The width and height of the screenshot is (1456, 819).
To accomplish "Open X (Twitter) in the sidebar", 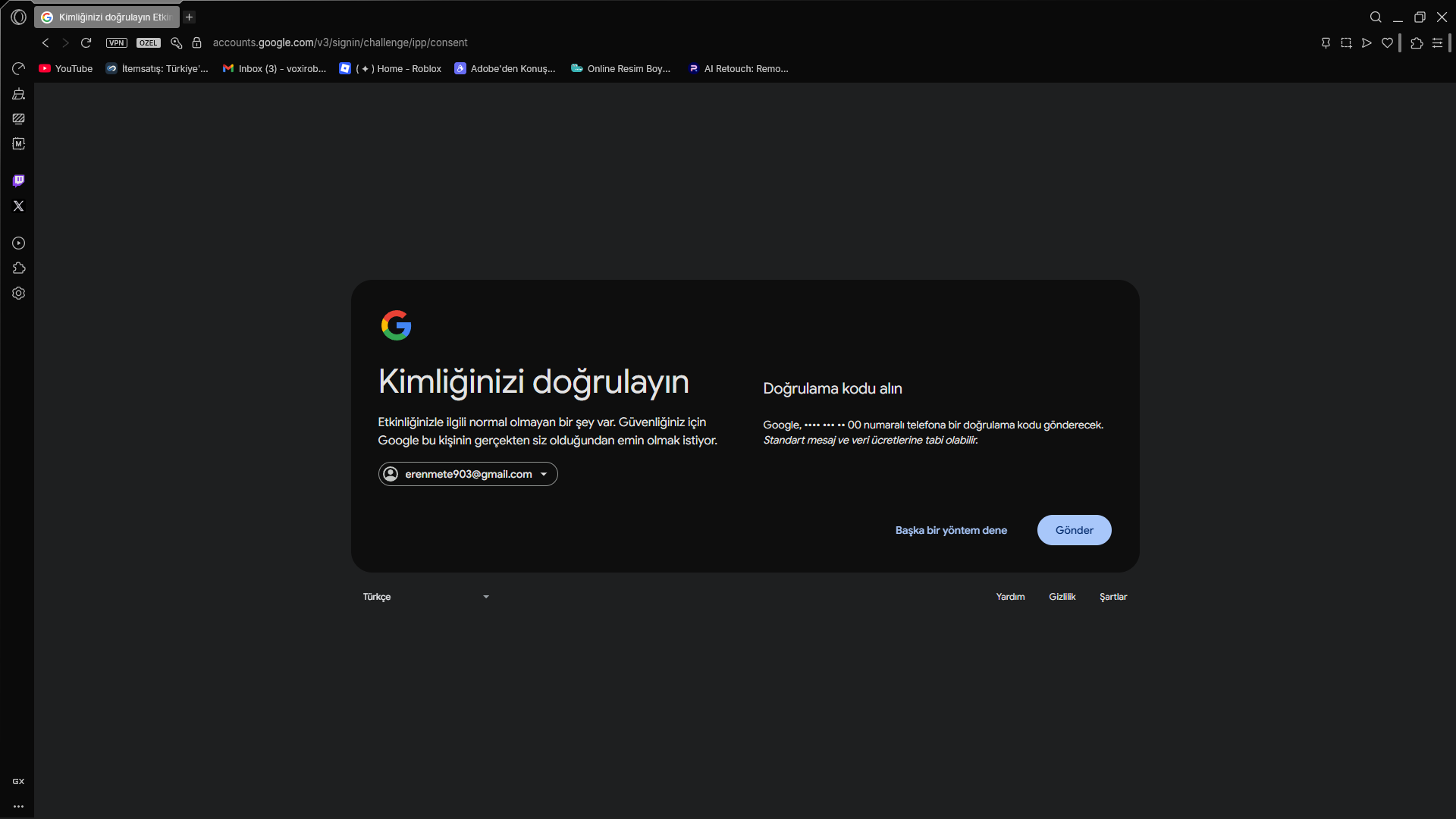I will (19, 206).
